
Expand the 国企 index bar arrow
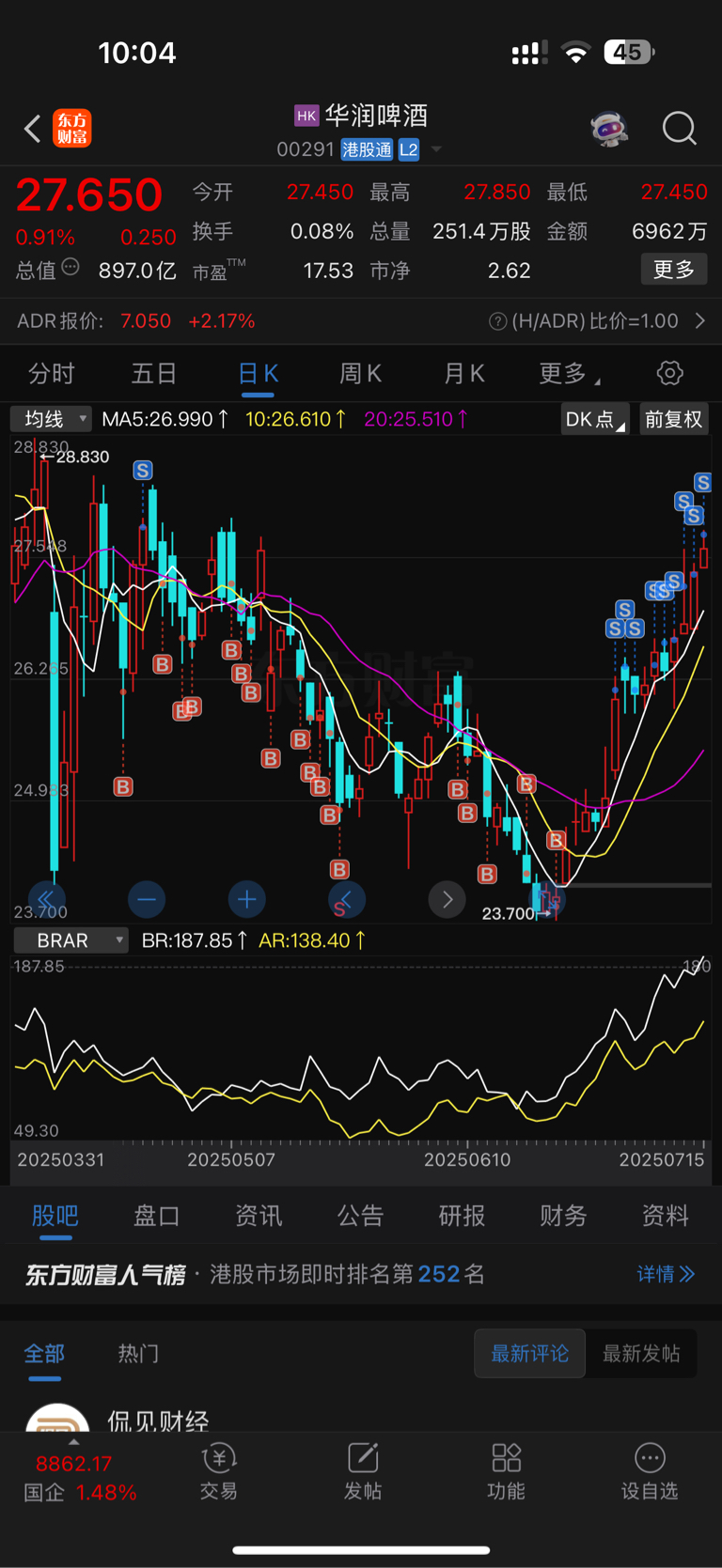point(74,1441)
